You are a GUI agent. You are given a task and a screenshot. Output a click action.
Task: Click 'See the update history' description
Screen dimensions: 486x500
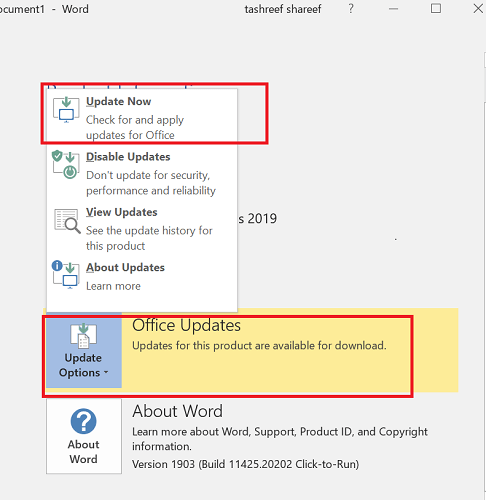point(149,238)
